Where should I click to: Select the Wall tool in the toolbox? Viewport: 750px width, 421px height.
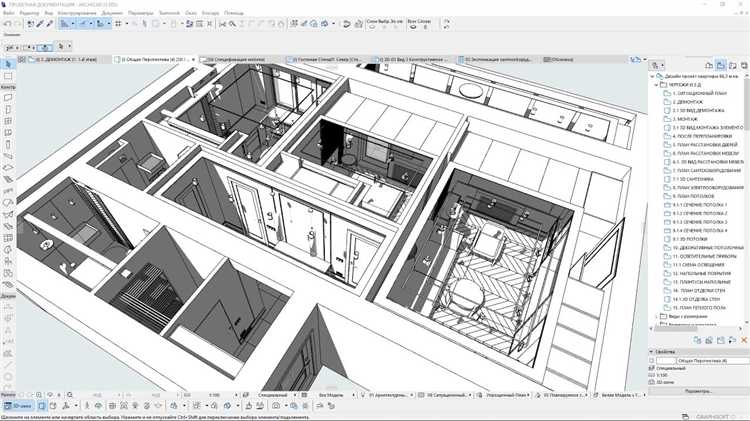8,98
